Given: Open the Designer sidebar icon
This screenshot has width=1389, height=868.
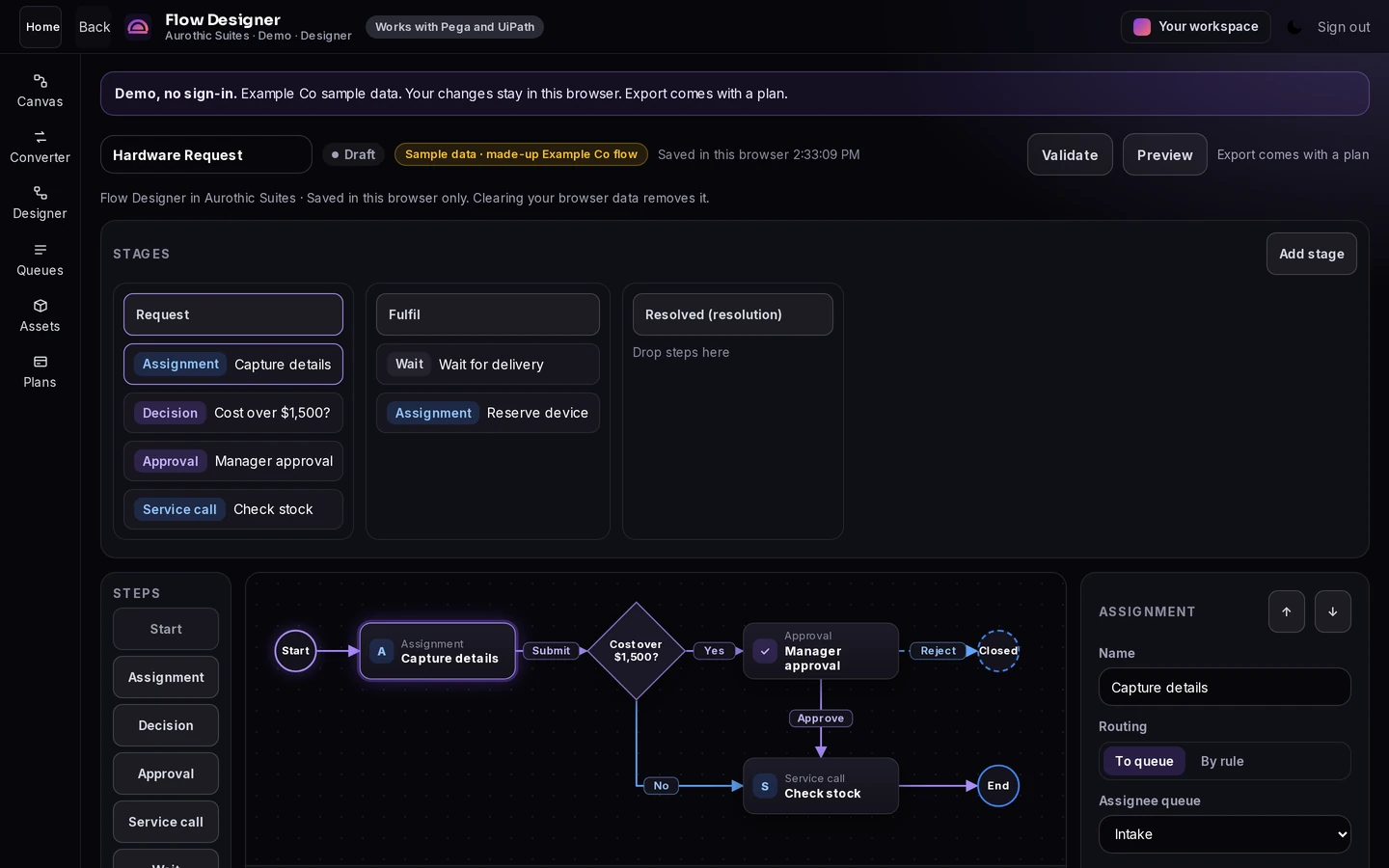Looking at the screenshot, I should point(40,193).
